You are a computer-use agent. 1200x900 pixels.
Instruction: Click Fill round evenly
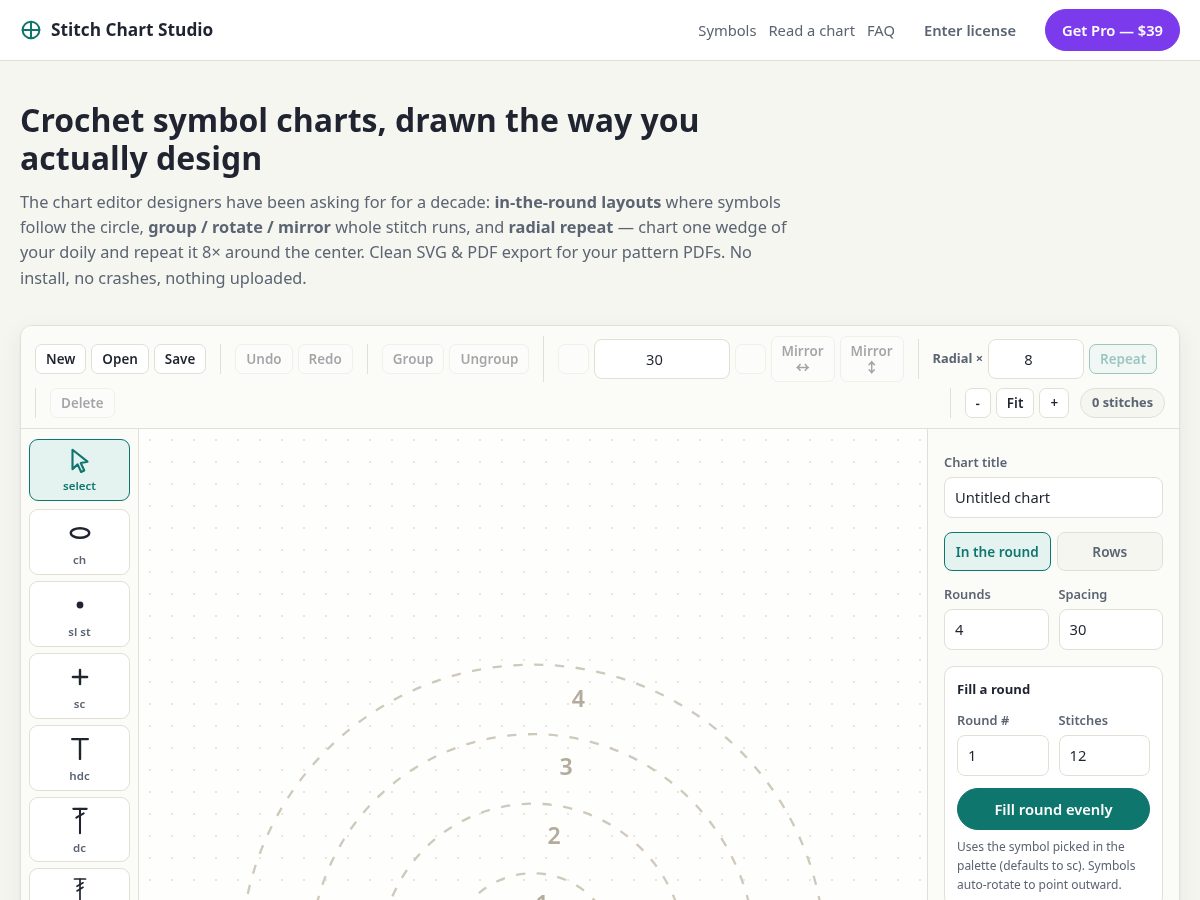coord(1053,809)
